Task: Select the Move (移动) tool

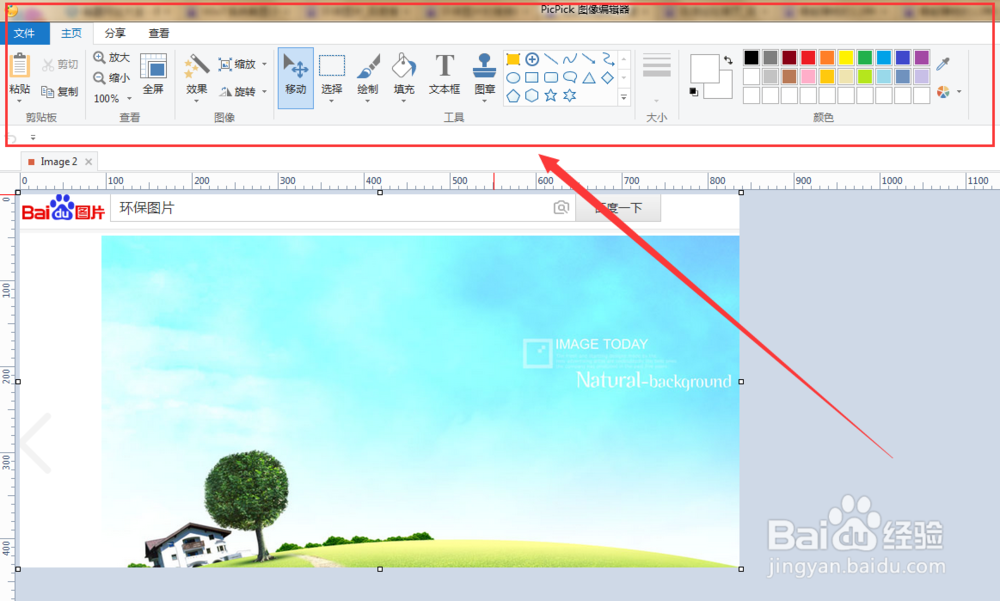Action: pyautogui.click(x=295, y=77)
